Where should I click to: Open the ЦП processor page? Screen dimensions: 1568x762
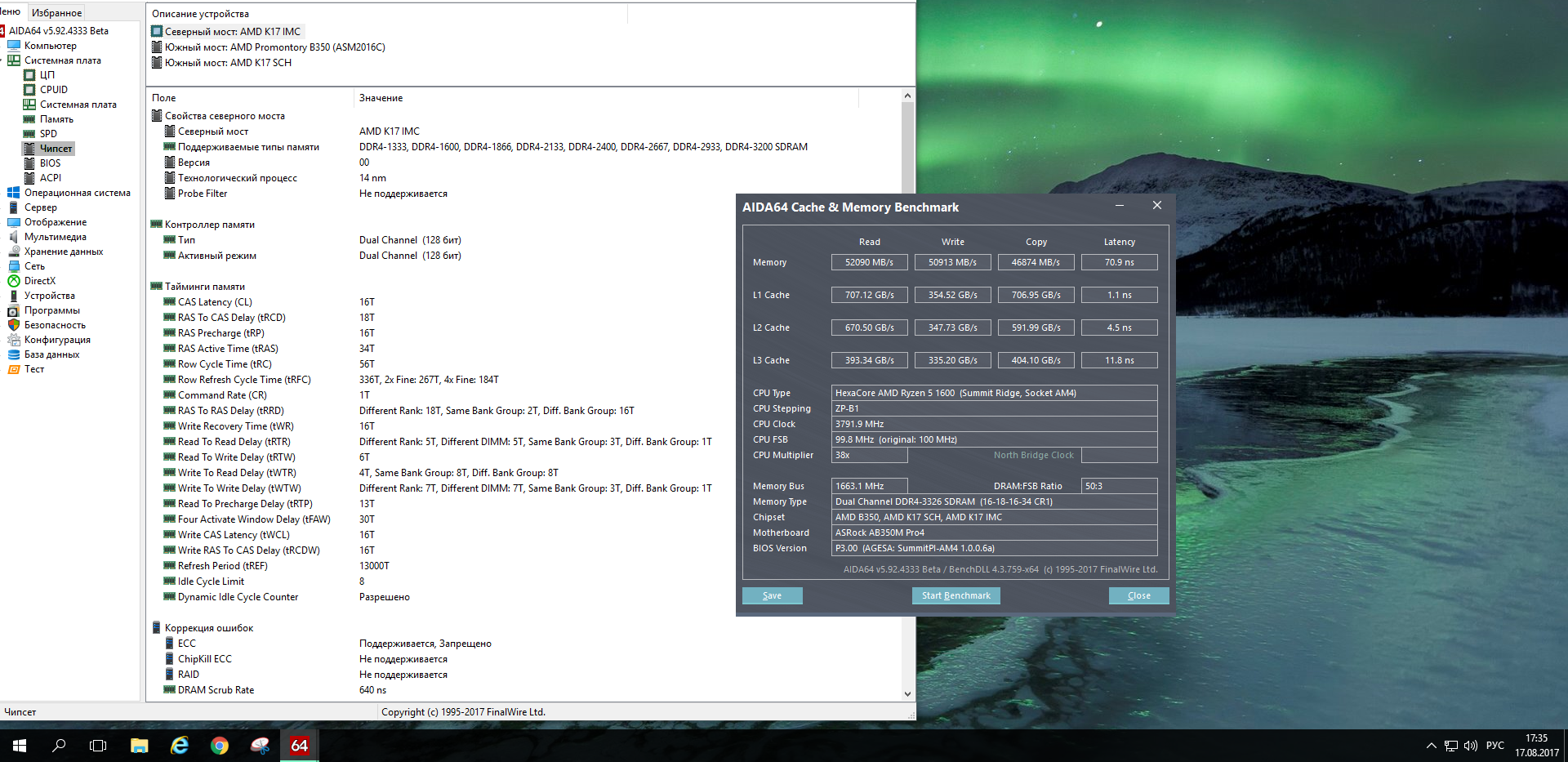(x=47, y=75)
